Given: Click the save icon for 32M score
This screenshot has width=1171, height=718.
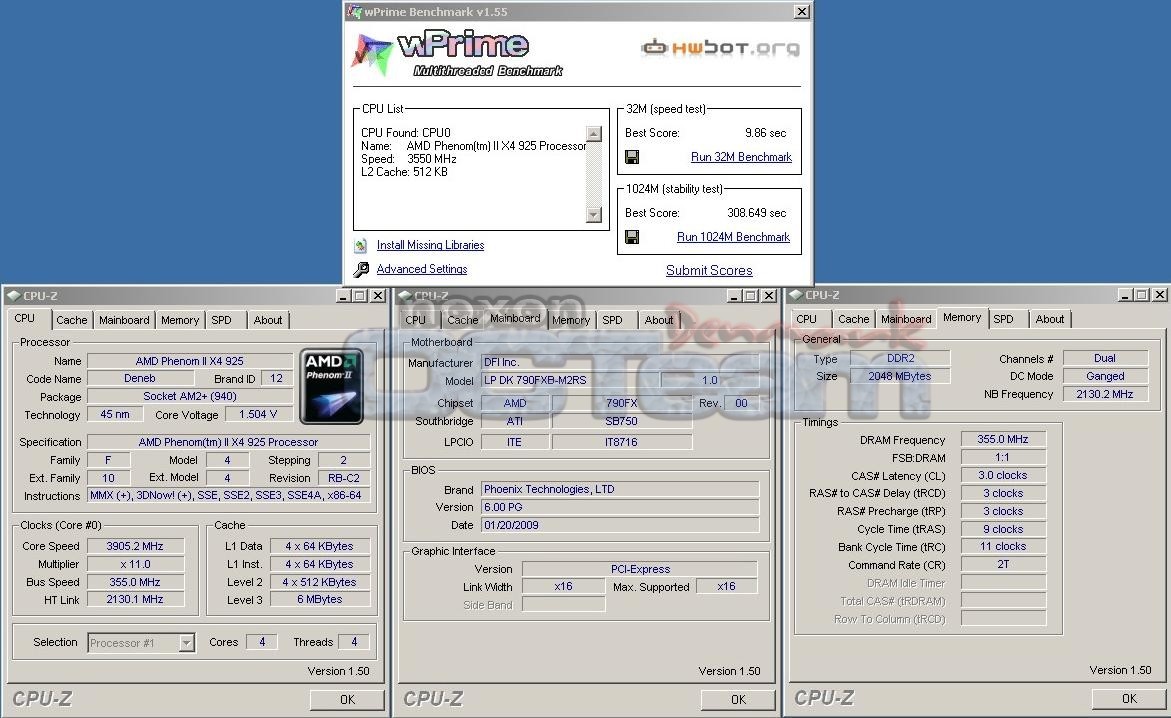Looking at the screenshot, I should pyautogui.click(x=632, y=157).
